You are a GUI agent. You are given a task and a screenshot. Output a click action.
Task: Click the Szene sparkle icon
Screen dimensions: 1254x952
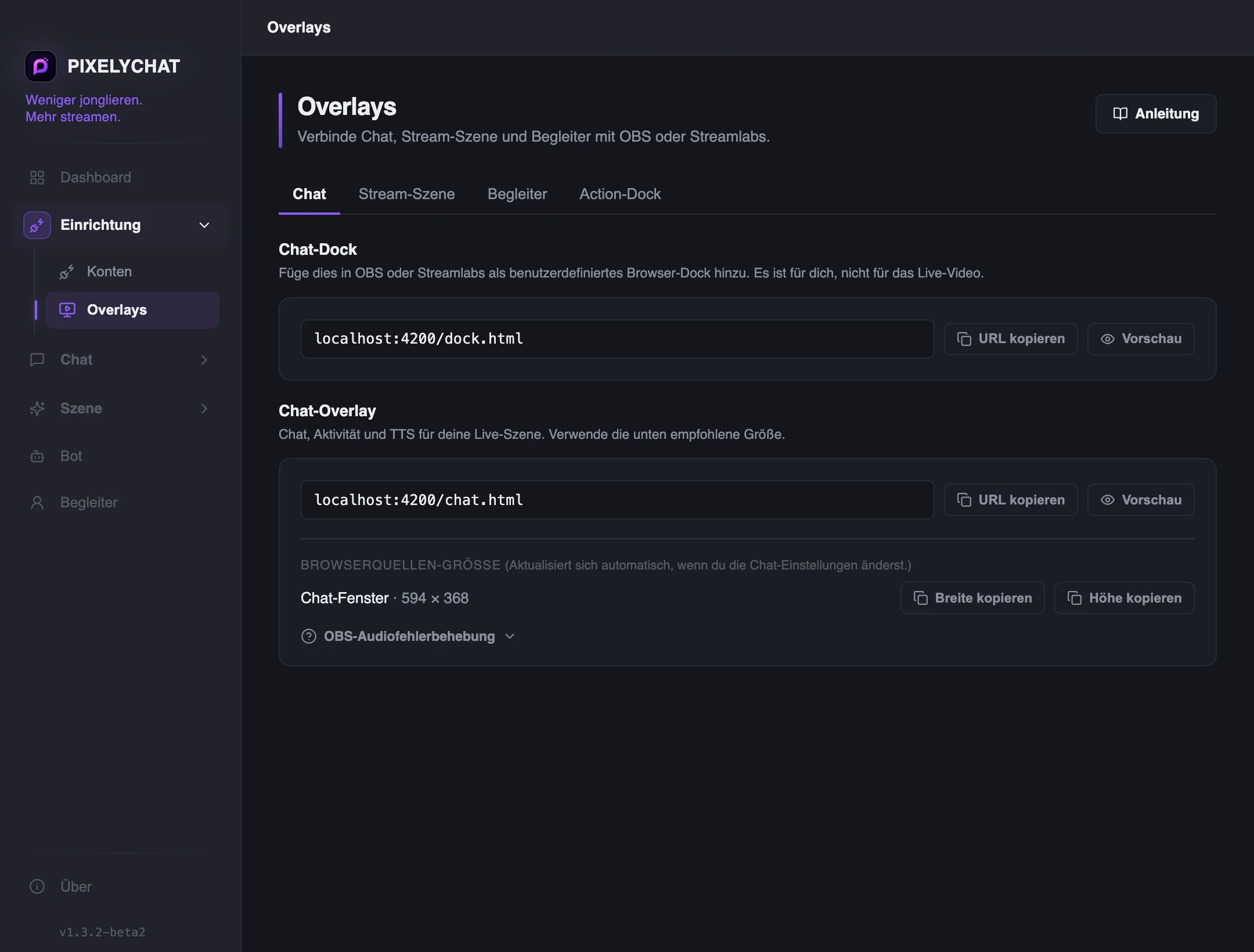pyautogui.click(x=37, y=409)
